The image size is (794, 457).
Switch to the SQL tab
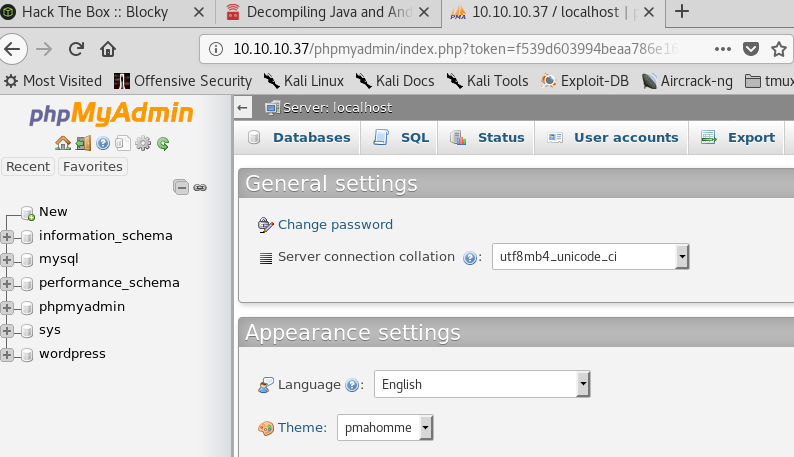[x=403, y=138]
